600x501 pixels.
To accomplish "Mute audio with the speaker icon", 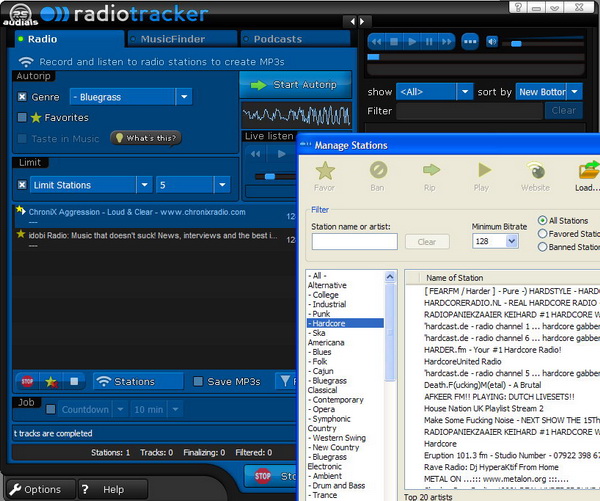I will coord(492,41).
